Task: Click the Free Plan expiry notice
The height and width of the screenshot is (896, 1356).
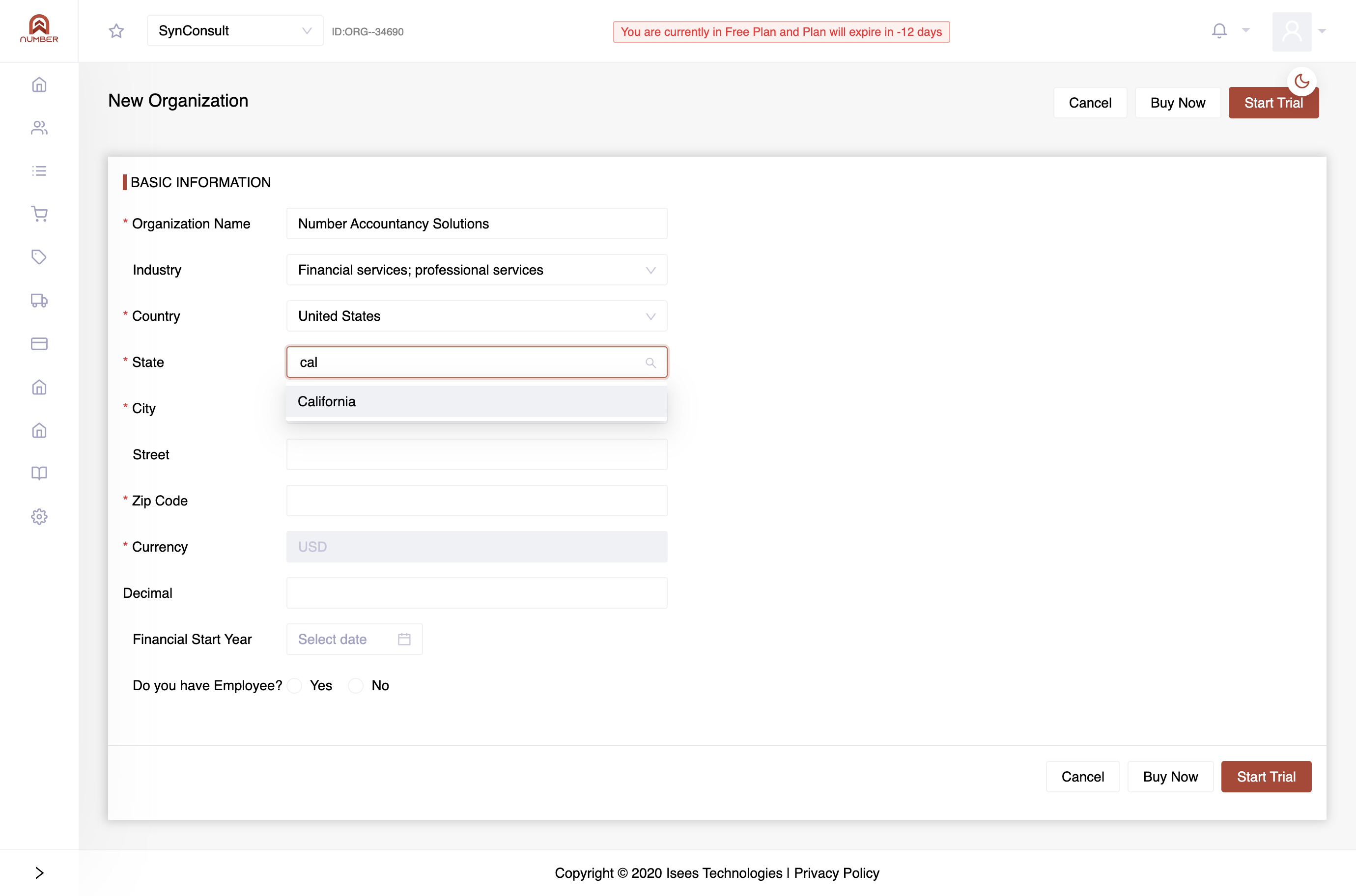Action: pos(781,31)
